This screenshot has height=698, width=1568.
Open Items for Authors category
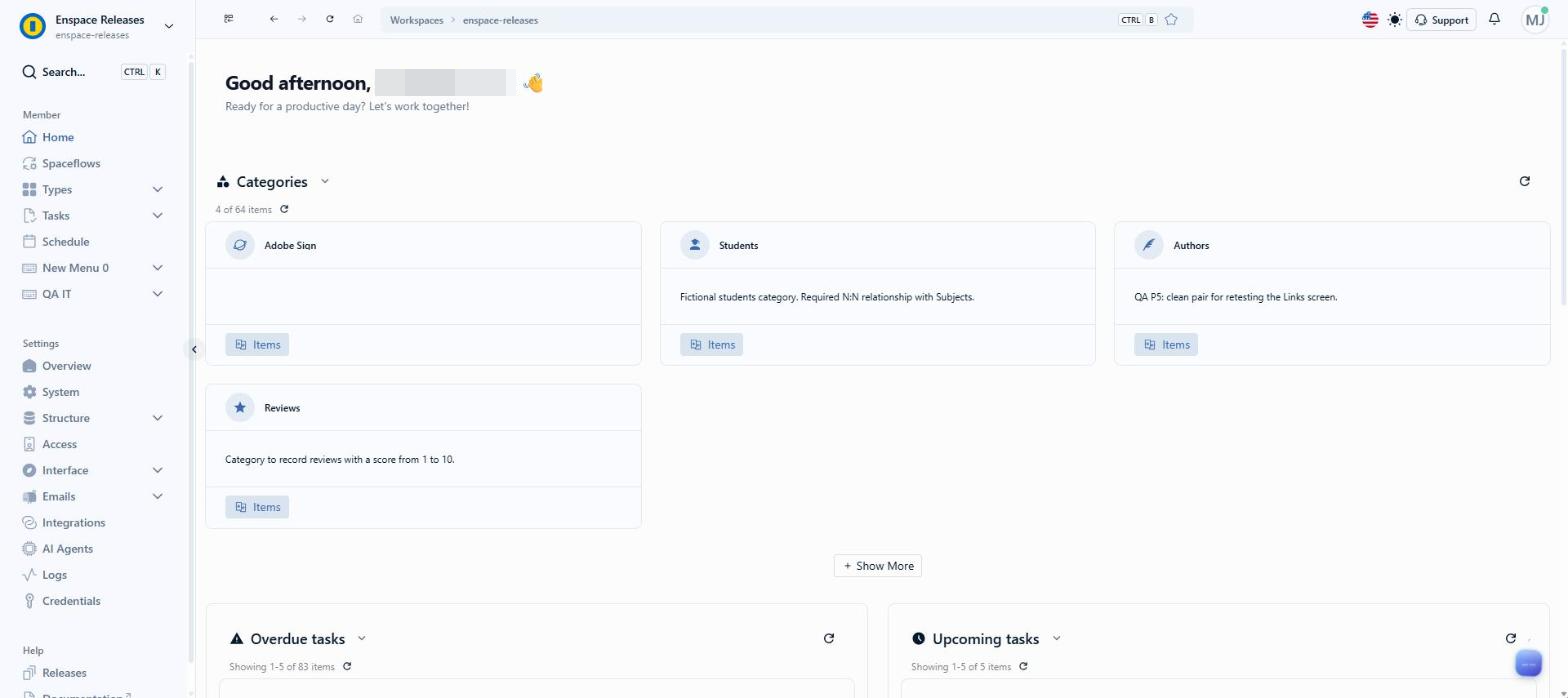(x=1166, y=344)
